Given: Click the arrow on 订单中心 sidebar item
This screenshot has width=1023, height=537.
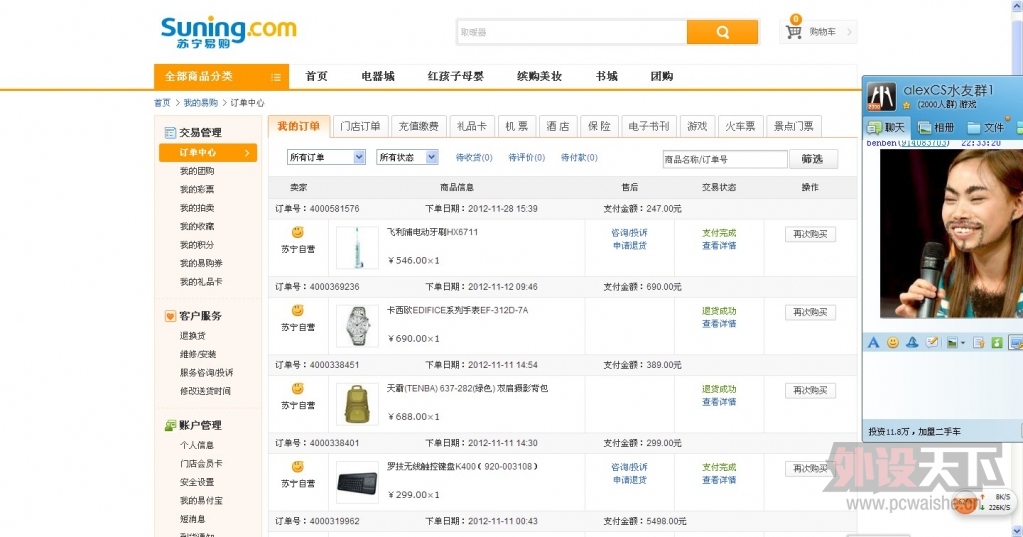Looking at the screenshot, I should [247, 153].
